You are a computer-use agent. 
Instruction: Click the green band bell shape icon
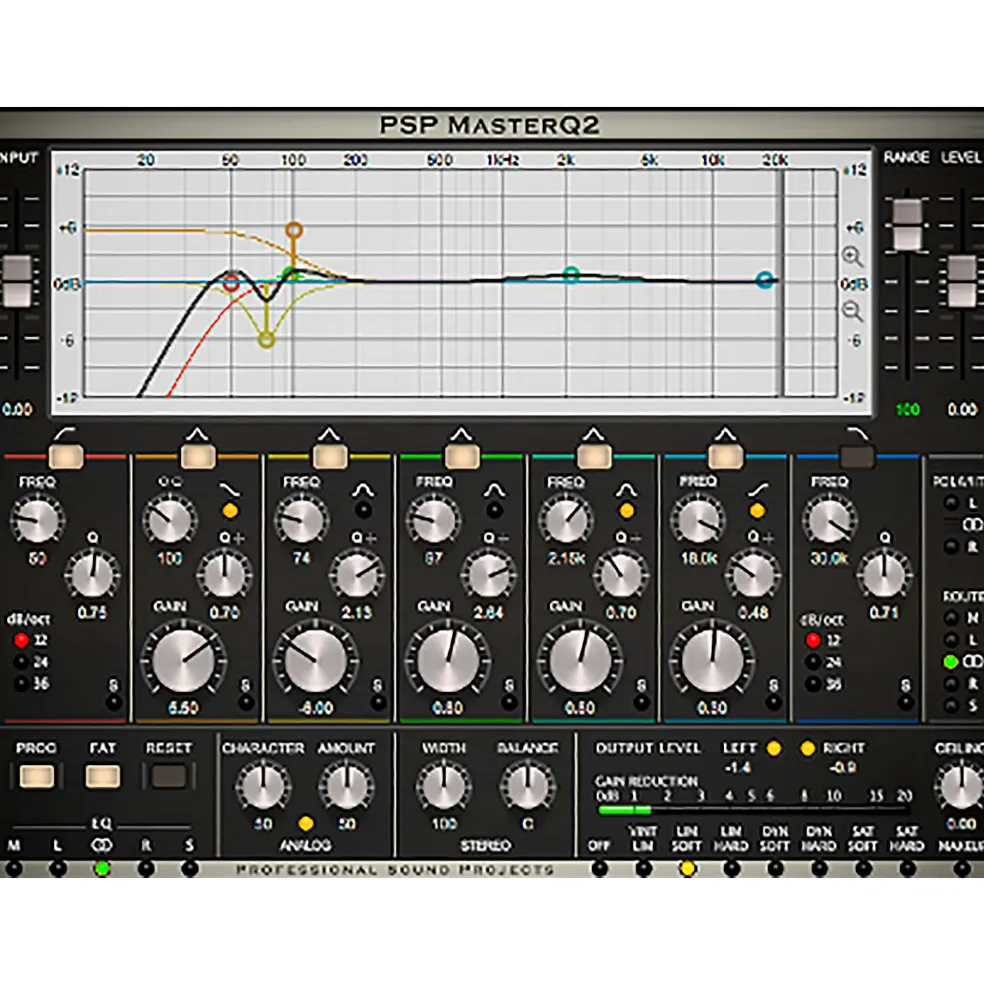click(x=494, y=490)
